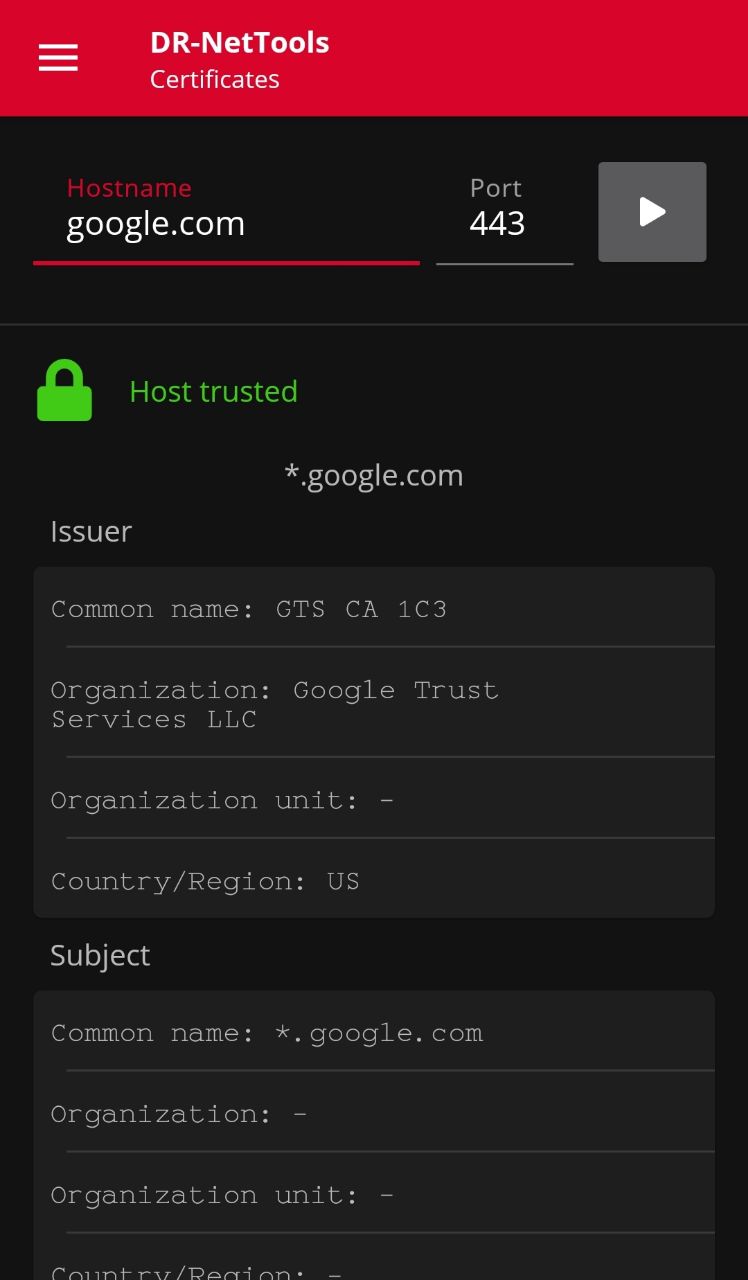Viewport: 748px width, 1280px height.
Task: Click the Port field showing 443
Action: click(x=503, y=224)
